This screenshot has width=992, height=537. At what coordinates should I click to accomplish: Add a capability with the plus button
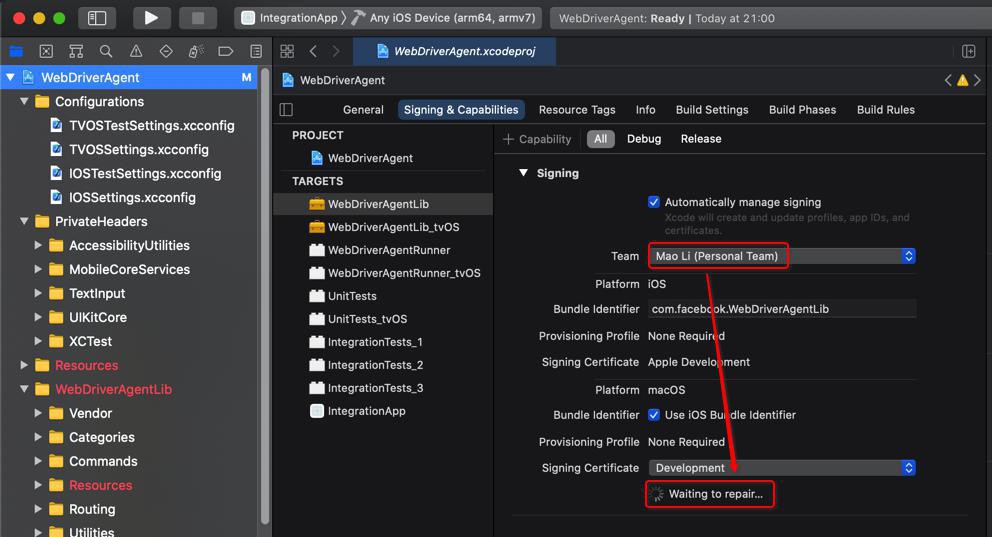(x=536, y=139)
